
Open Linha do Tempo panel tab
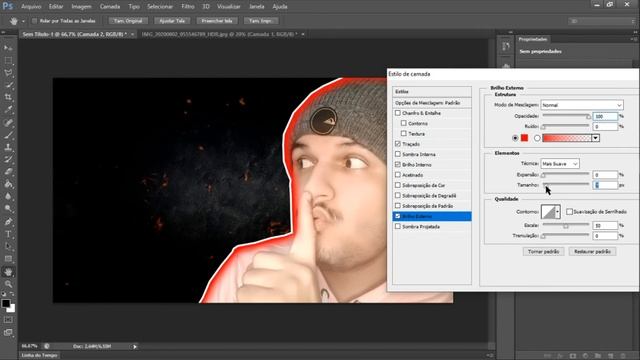[x=39, y=356]
